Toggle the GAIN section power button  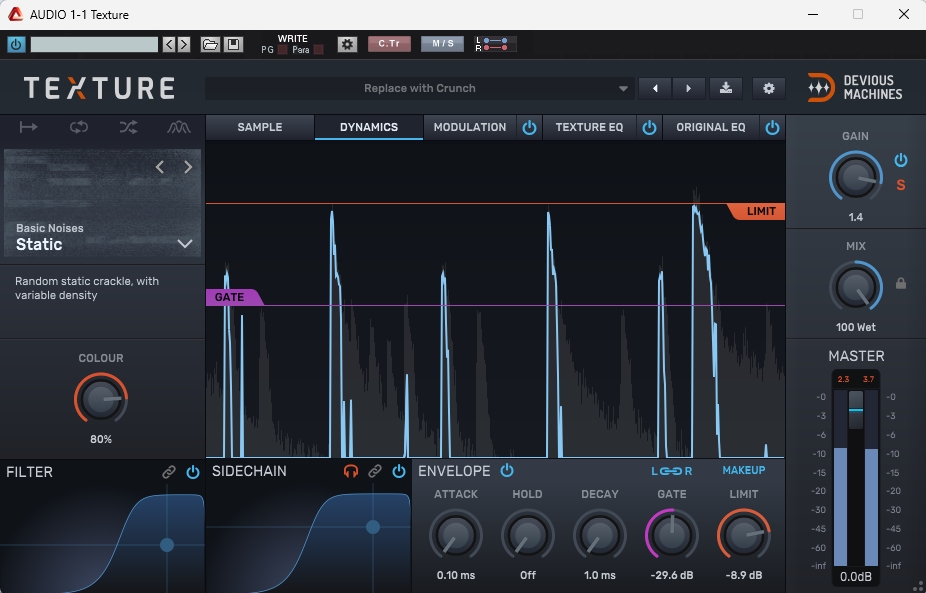tap(901, 159)
